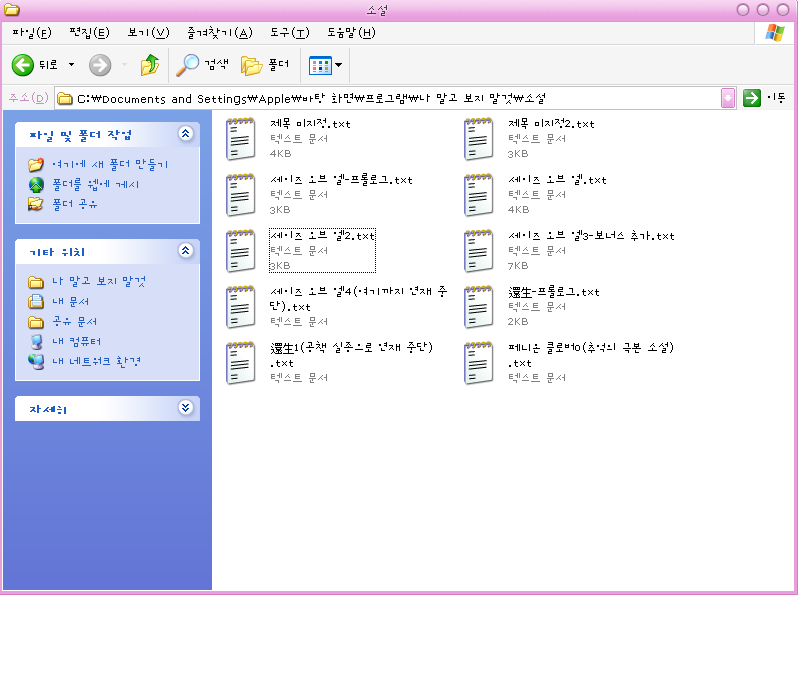Click 폴더를 웹에 게시 link

point(95,184)
